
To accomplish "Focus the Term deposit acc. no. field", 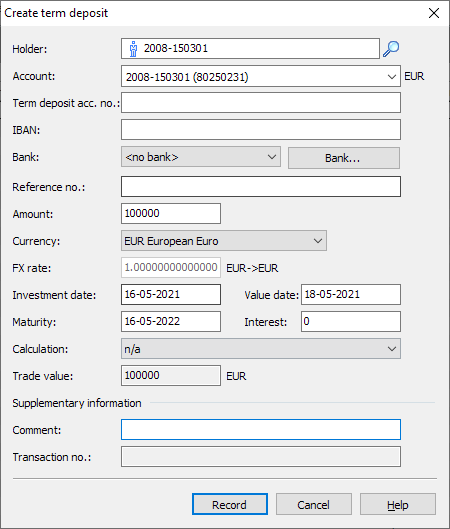I will point(261,103).
